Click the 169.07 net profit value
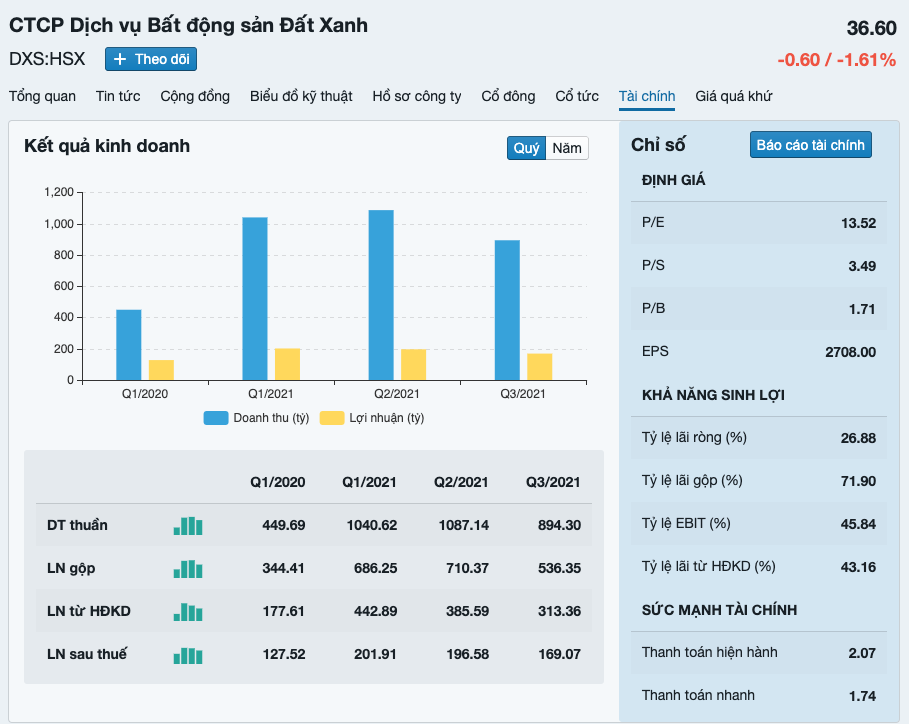The width and height of the screenshot is (909, 724). click(559, 654)
